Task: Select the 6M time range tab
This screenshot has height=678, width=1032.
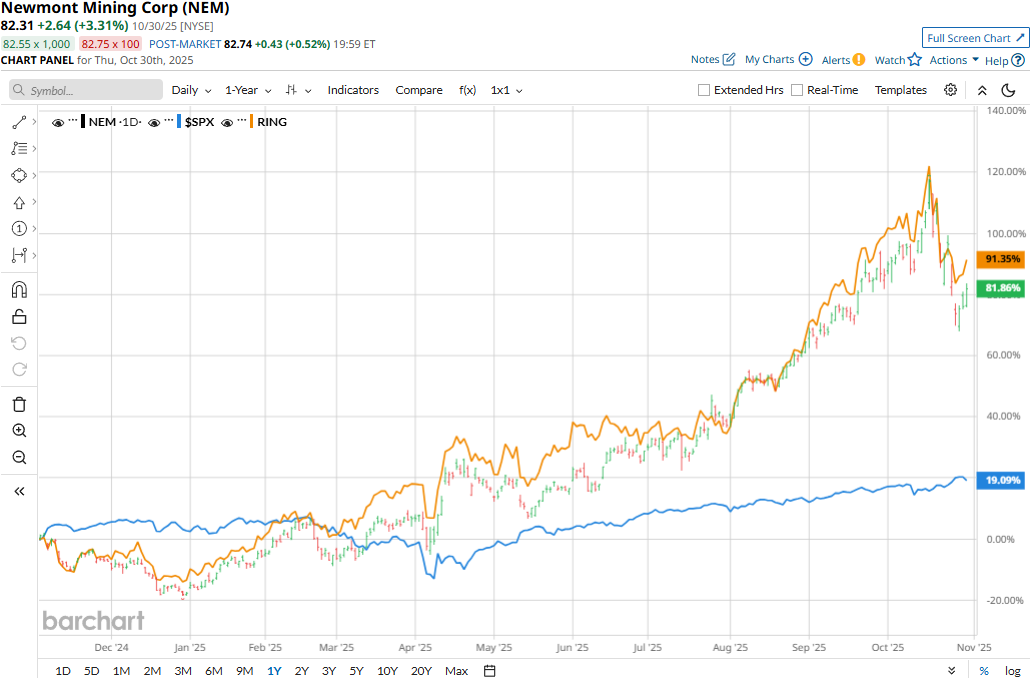Action: point(213,670)
